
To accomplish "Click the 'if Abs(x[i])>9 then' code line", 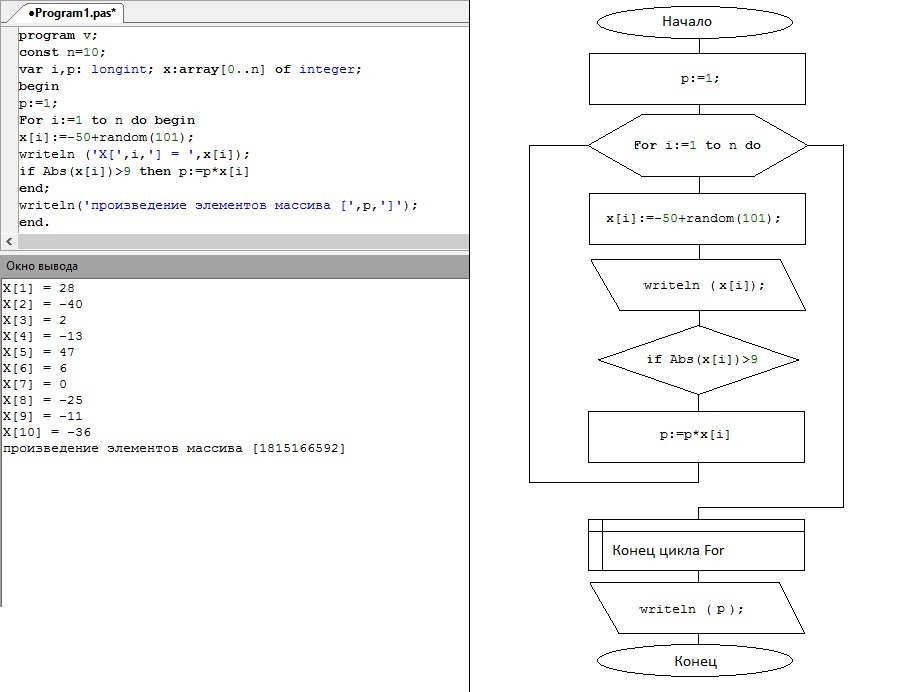I will [134, 171].
